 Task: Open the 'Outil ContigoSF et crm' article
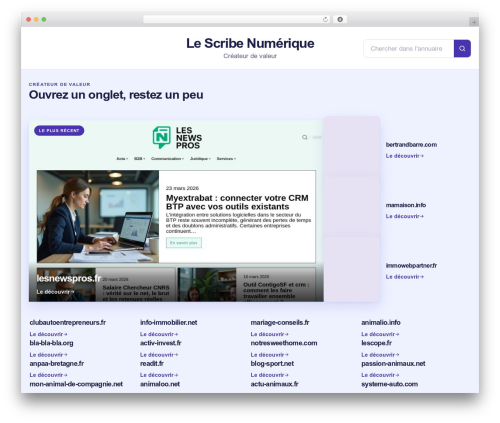click(276, 291)
